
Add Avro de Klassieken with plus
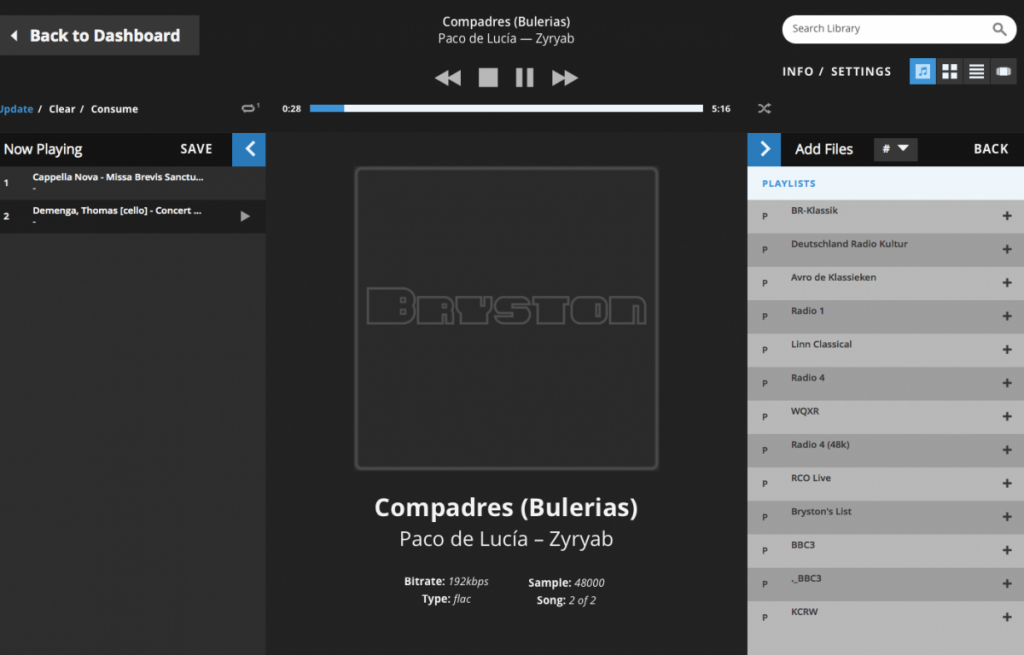(1007, 283)
